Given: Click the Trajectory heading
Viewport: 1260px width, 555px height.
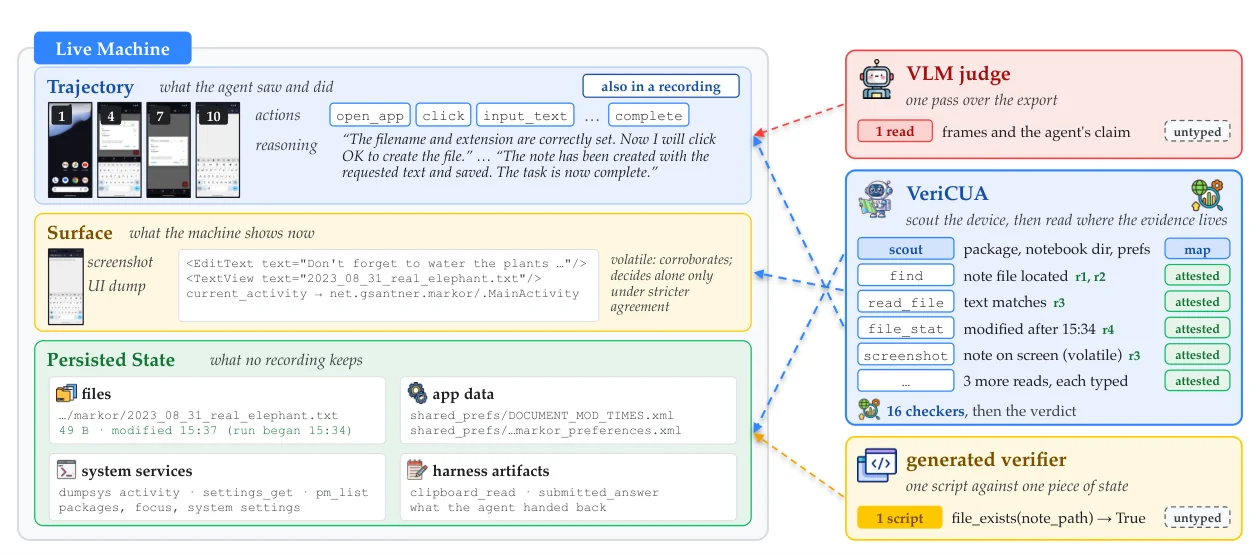Looking at the screenshot, I should [90, 87].
